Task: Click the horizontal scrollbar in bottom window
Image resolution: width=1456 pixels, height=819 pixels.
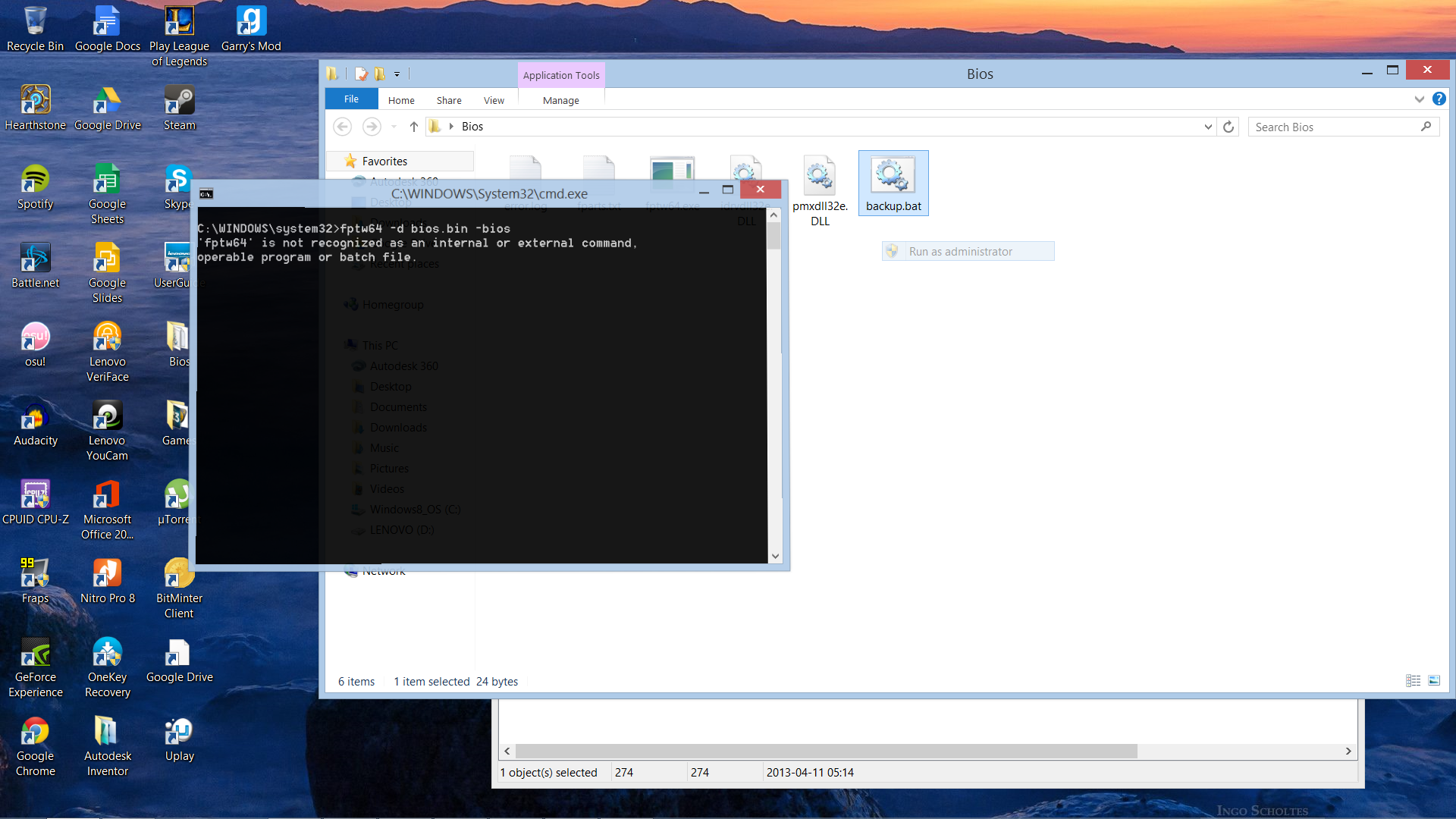Action: coord(827,751)
